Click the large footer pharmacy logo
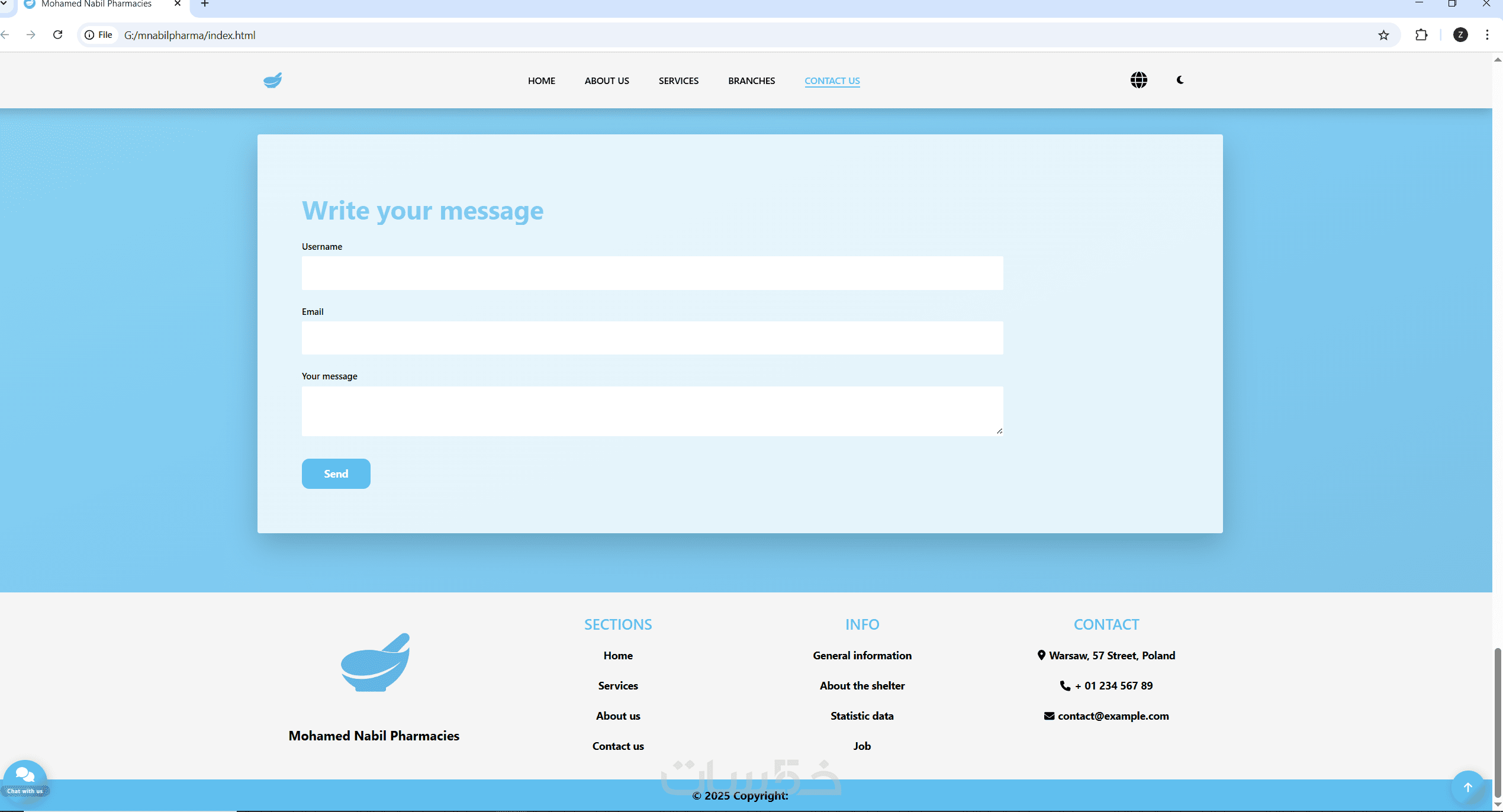 375,662
